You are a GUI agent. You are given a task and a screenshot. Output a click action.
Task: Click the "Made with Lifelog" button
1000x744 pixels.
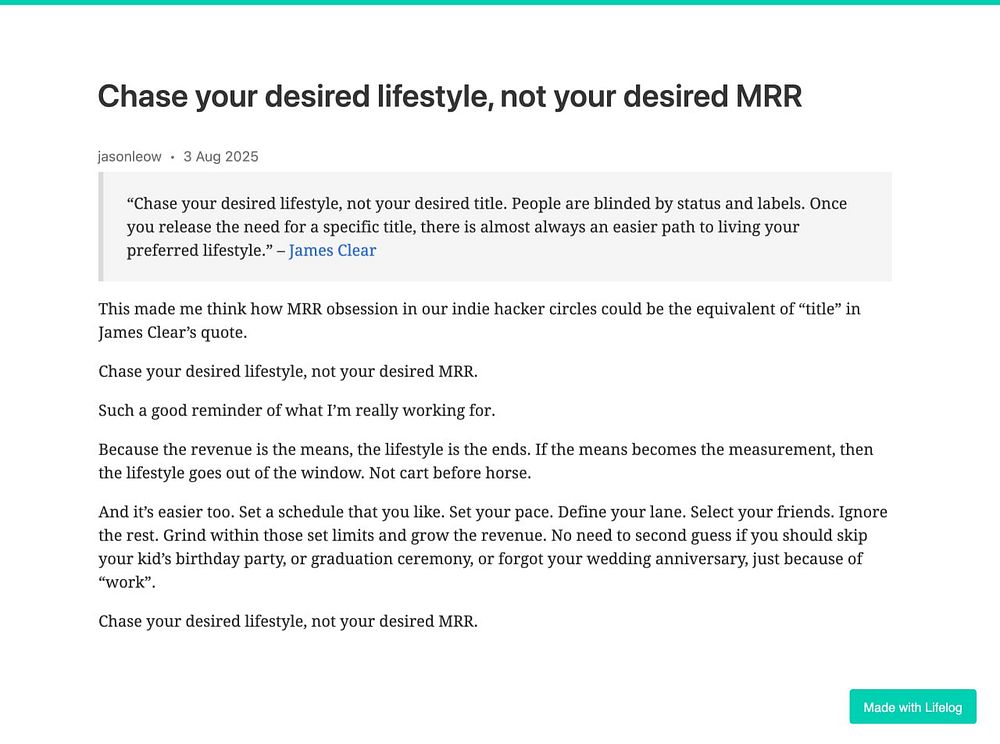[x=912, y=707]
